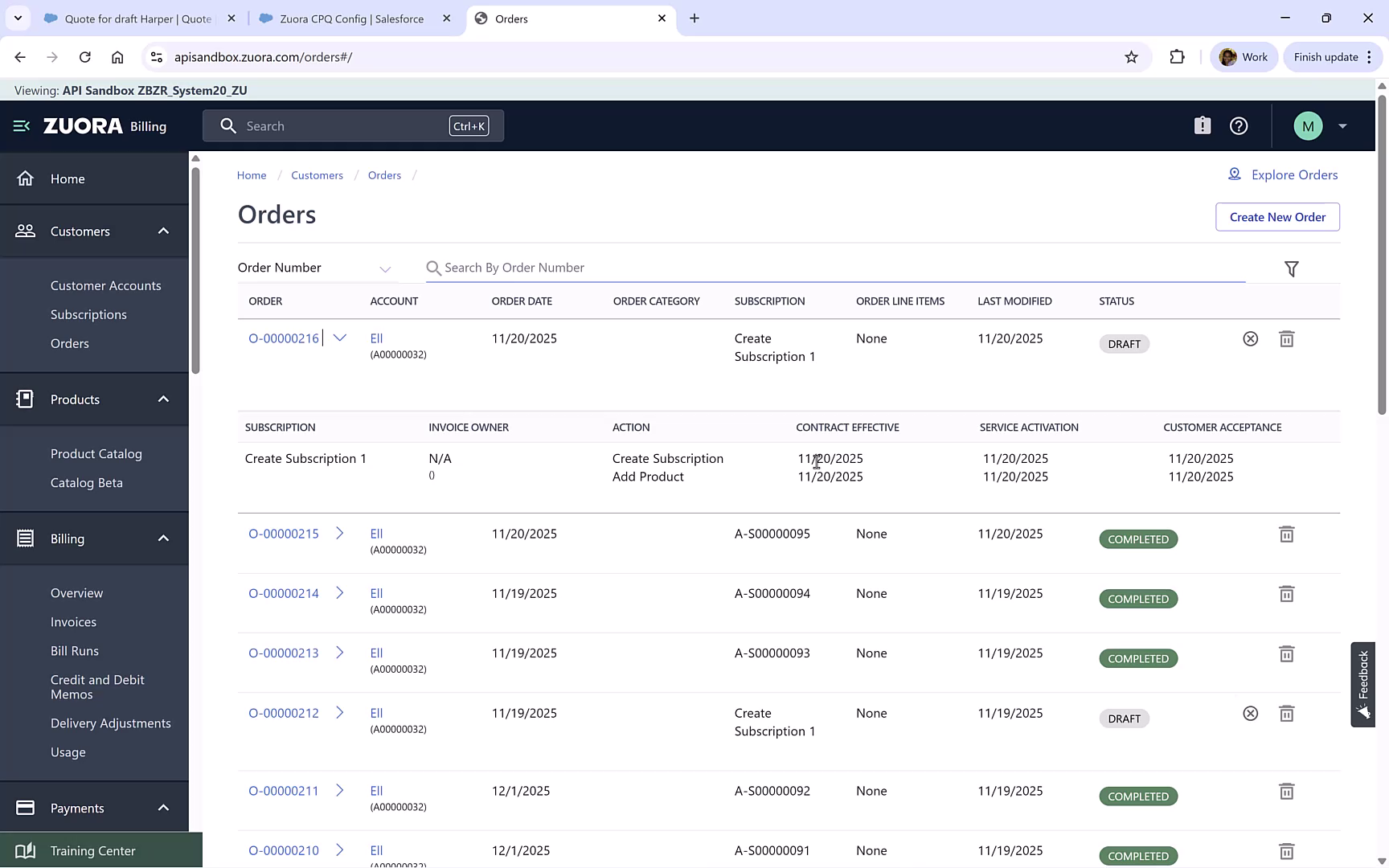The width and height of the screenshot is (1389, 868).
Task: Click the Search By Order Number field
Action: click(x=723, y=268)
